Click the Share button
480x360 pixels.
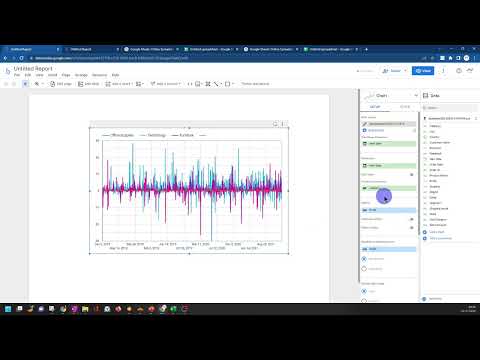coord(392,71)
